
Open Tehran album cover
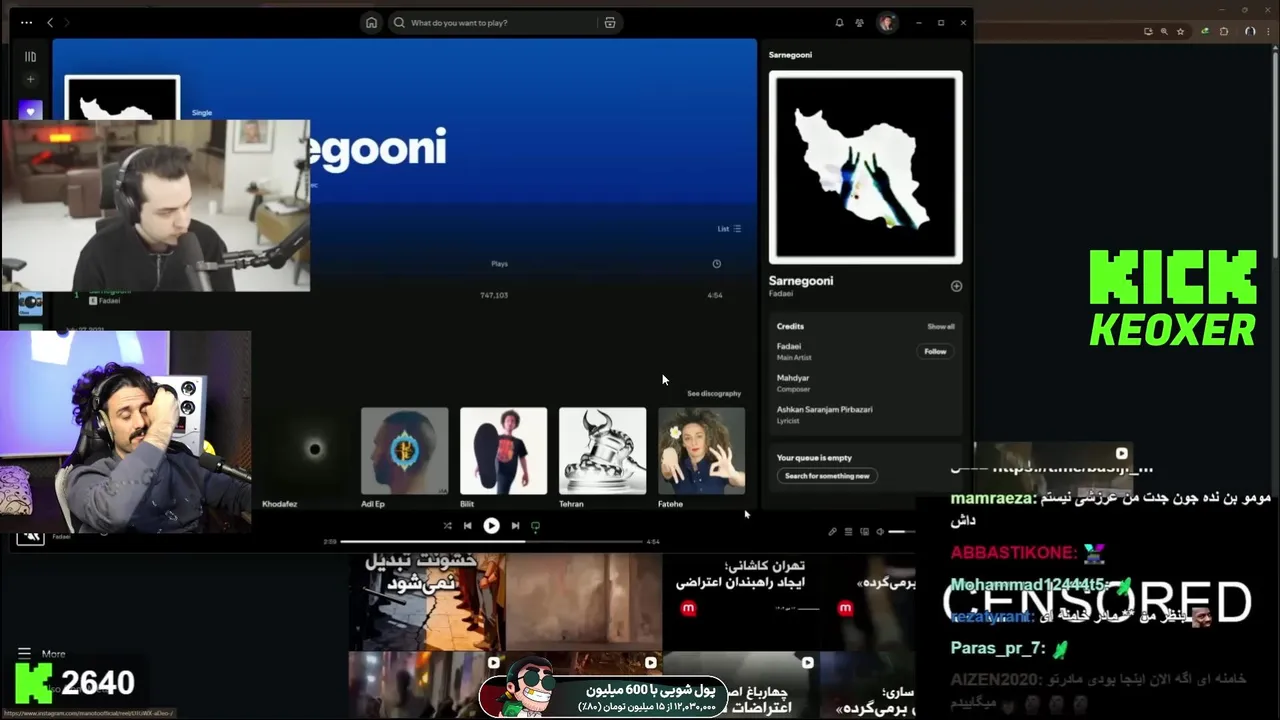point(602,450)
